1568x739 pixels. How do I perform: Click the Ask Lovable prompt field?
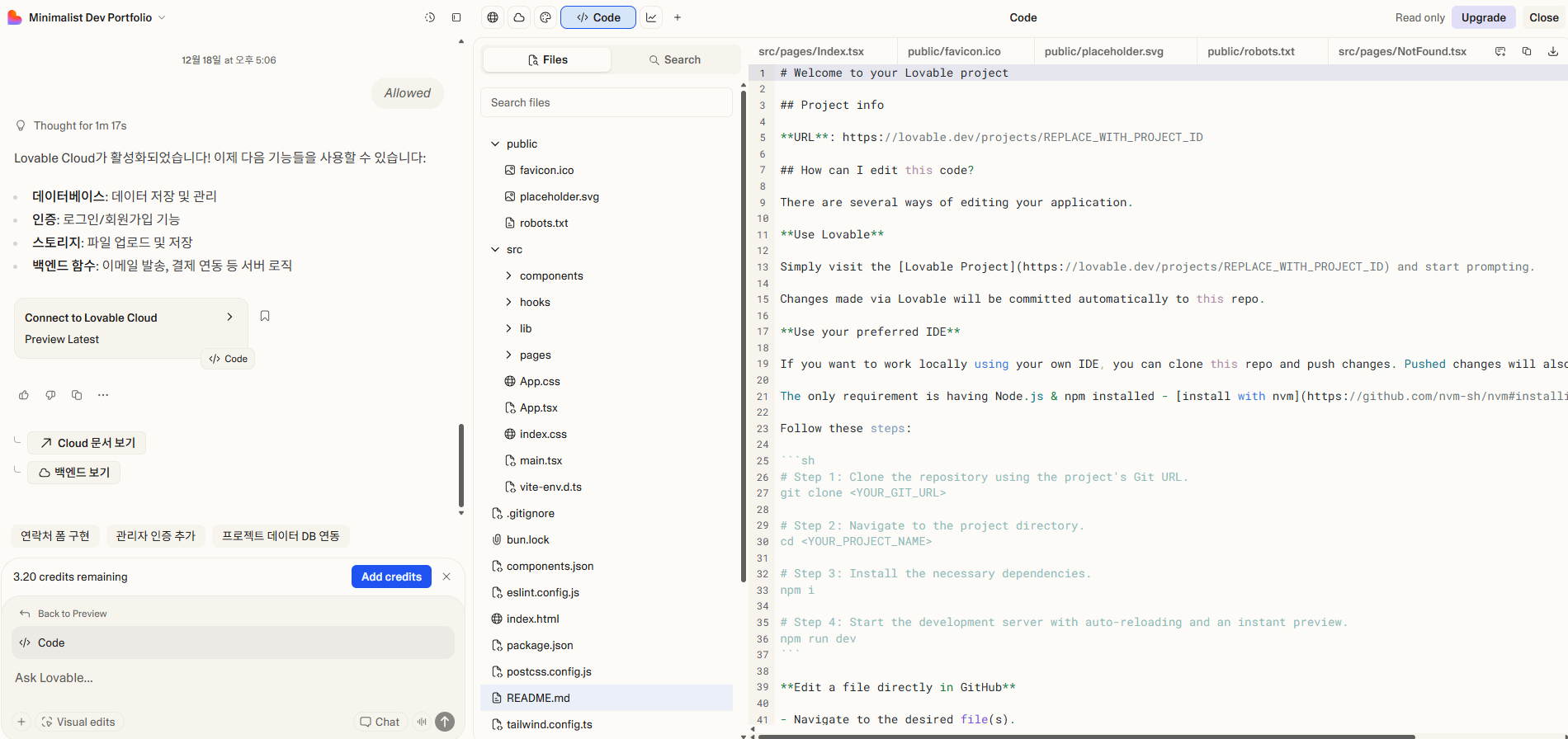(x=233, y=678)
